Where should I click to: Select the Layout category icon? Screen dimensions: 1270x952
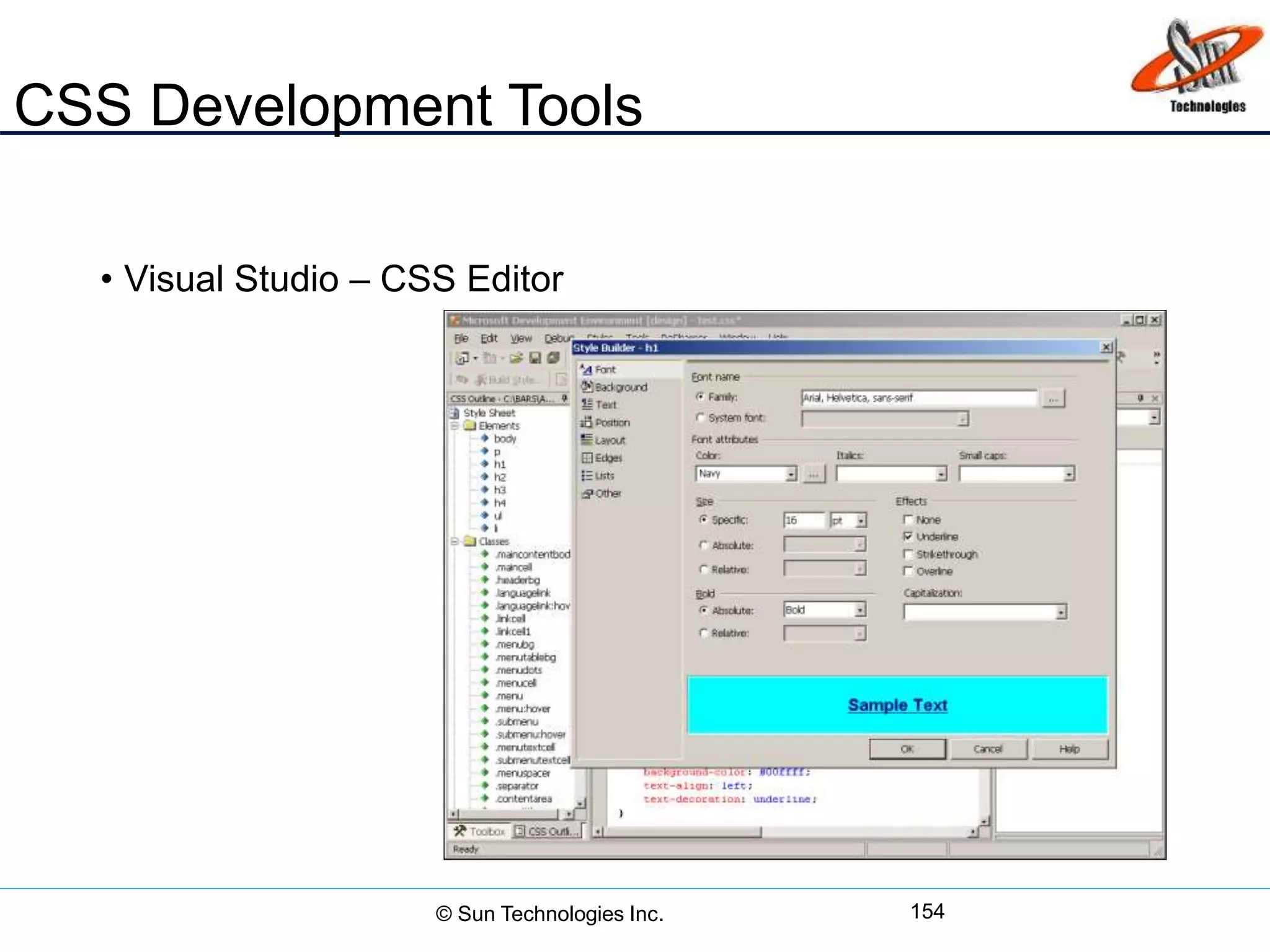click(x=587, y=440)
